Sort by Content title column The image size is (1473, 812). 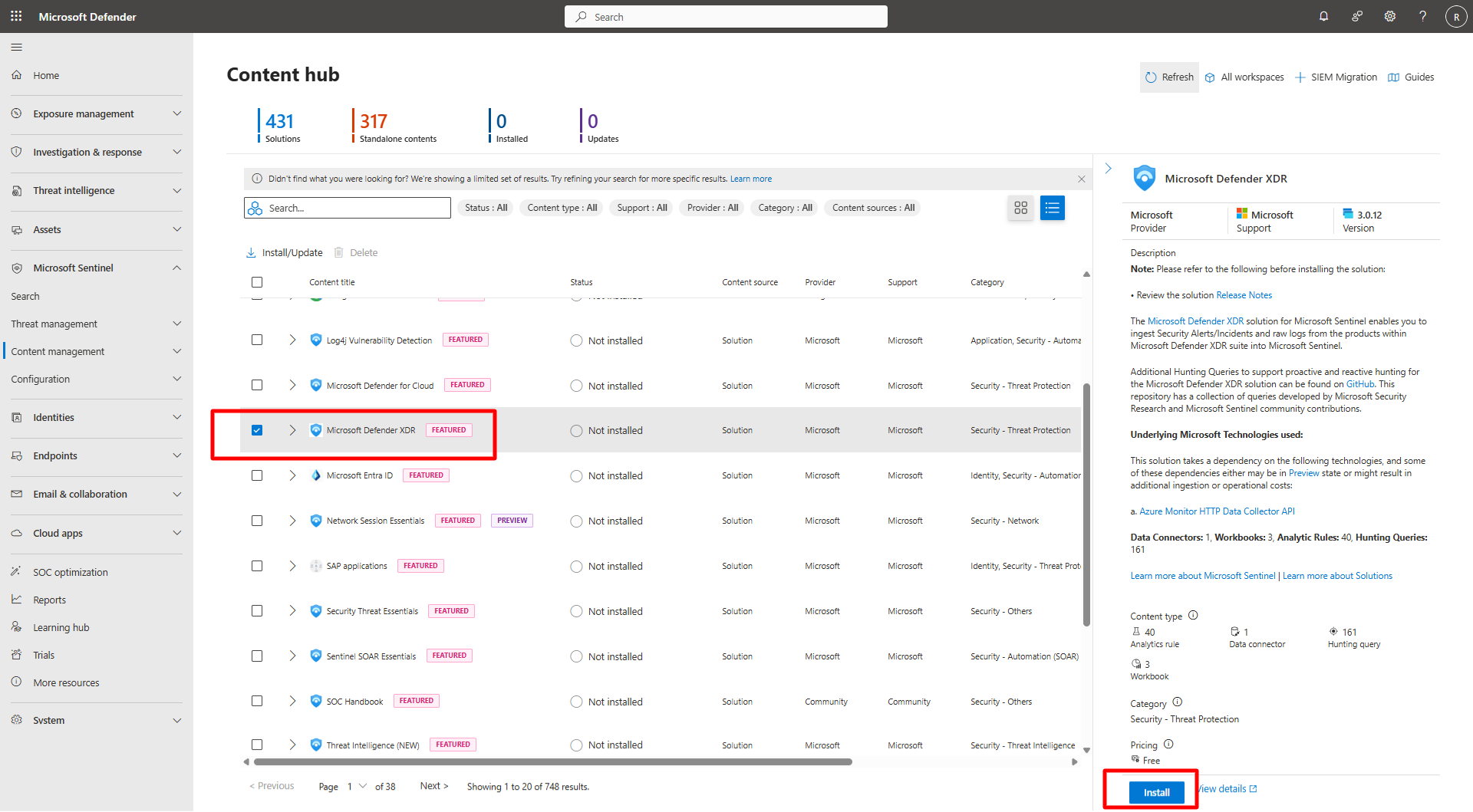click(x=332, y=282)
